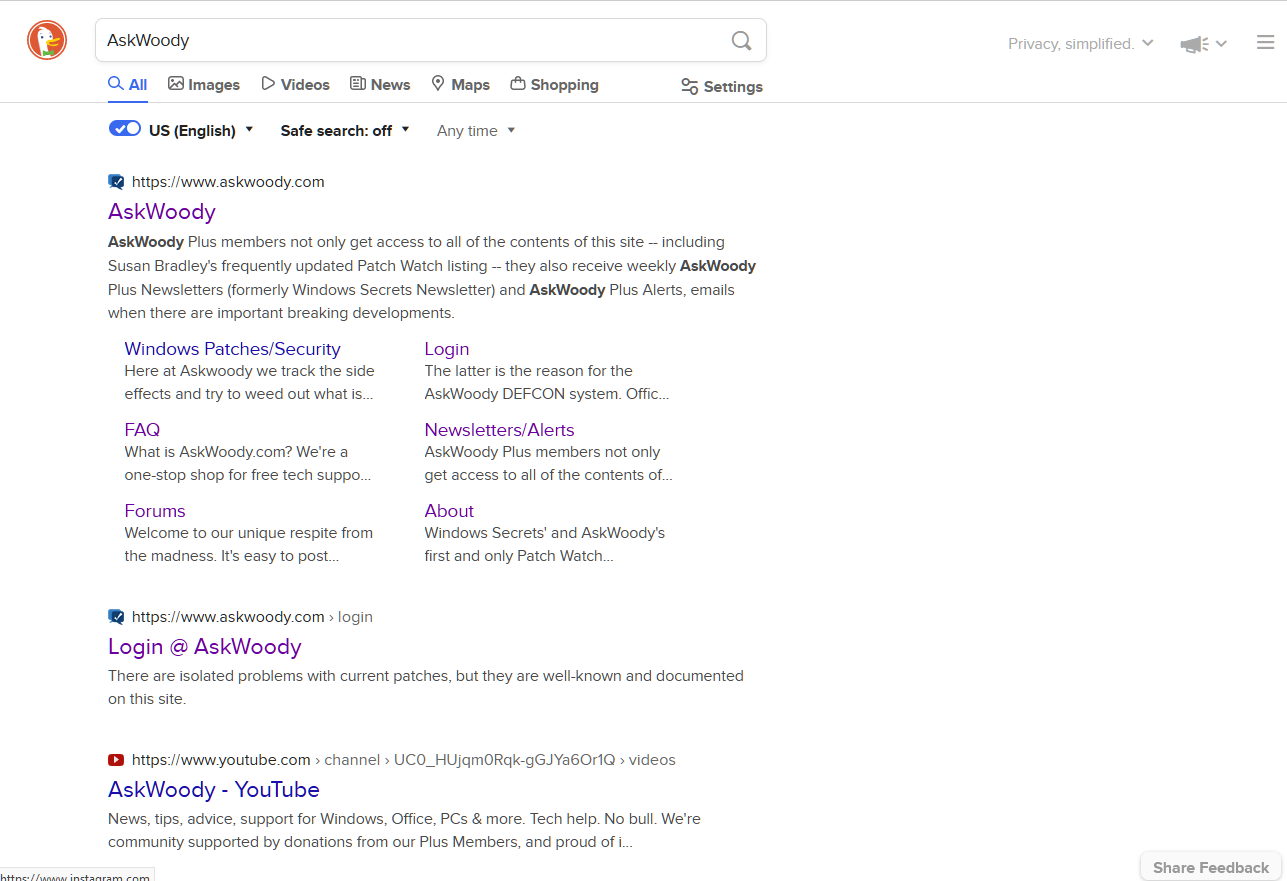Open the Forums sitelink

(x=155, y=511)
